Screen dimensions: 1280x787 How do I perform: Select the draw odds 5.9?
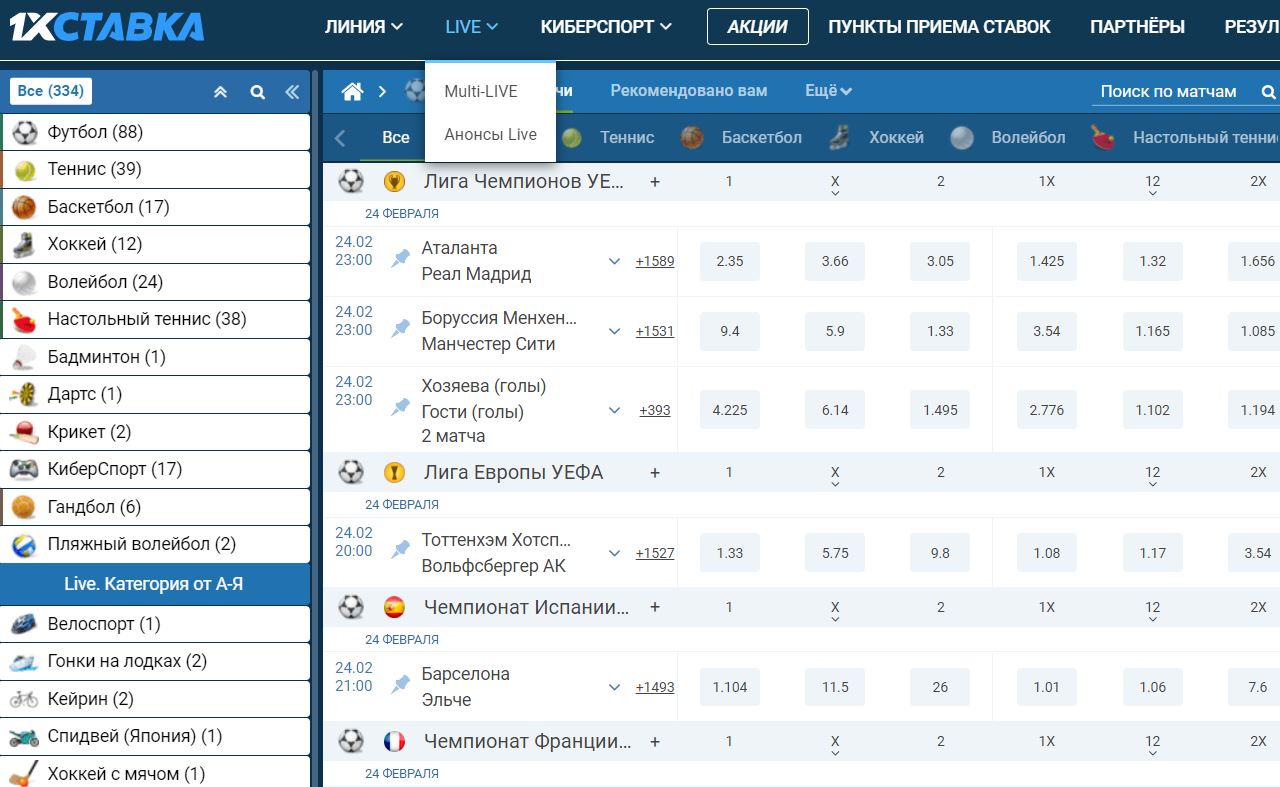click(x=835, y=331)
